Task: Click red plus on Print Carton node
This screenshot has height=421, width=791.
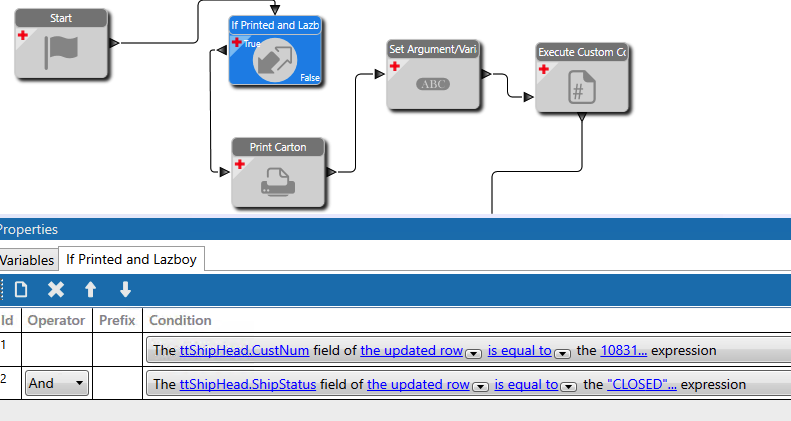Action: point(240,164)
